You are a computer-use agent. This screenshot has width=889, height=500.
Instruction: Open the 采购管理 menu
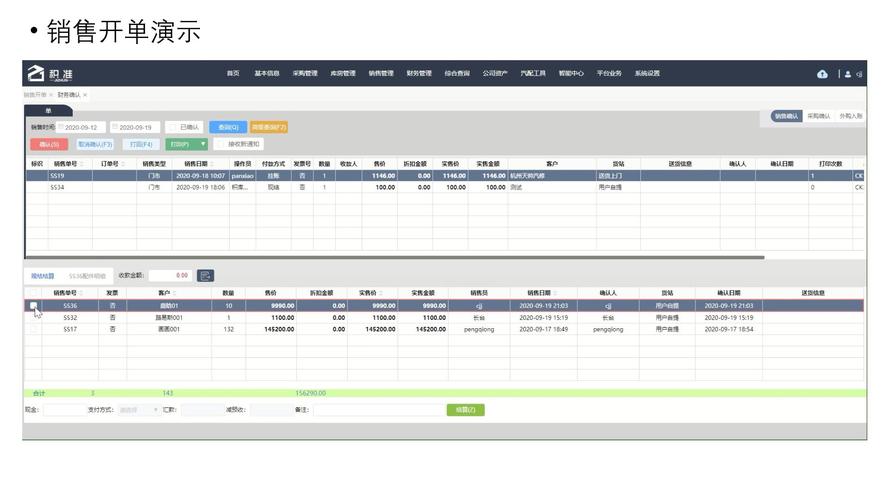pyautogui.click(x=305, y=73)
